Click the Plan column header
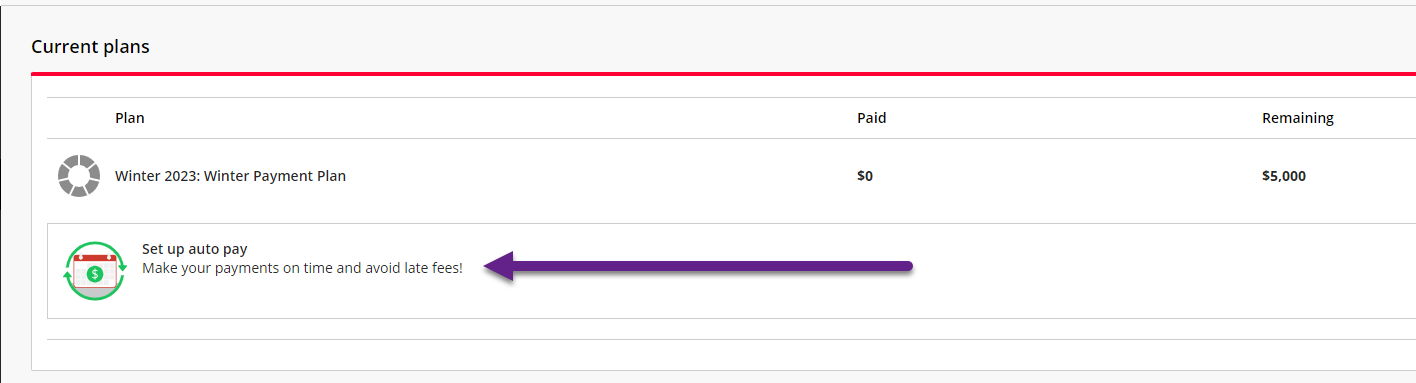This screenshot has width=1416, height=383. [130, 118]
